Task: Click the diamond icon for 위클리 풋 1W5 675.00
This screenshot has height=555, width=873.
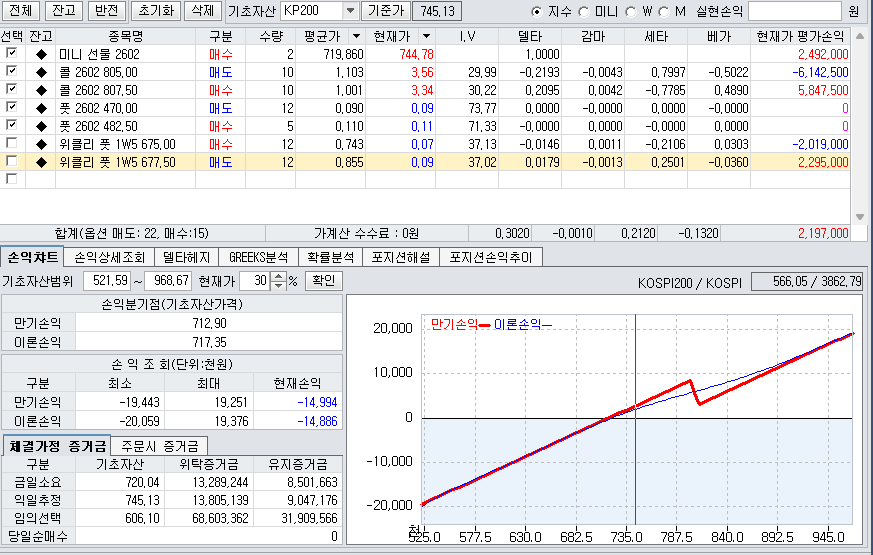Action: coord(41,145)
